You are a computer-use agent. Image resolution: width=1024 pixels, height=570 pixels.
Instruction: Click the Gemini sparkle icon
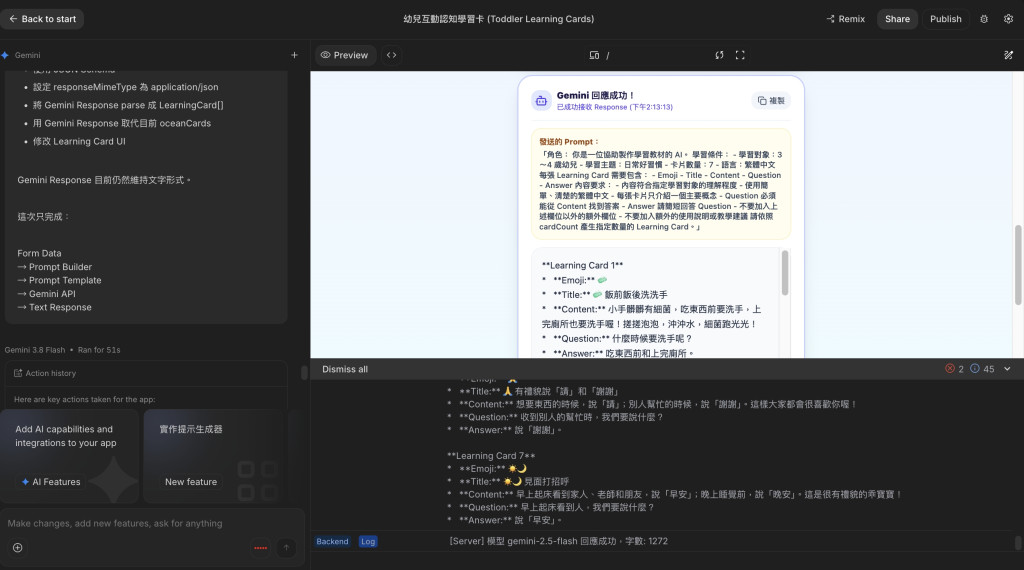5,55
